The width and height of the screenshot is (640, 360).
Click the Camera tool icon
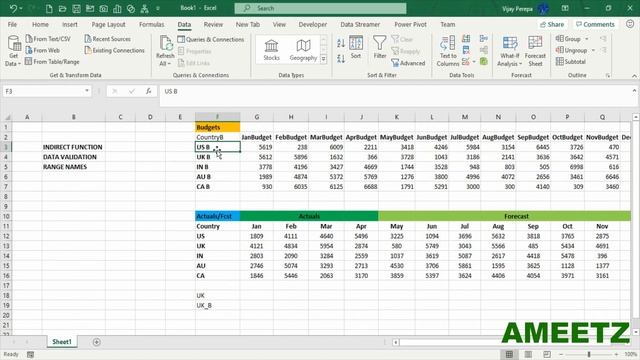pos(104,8)
